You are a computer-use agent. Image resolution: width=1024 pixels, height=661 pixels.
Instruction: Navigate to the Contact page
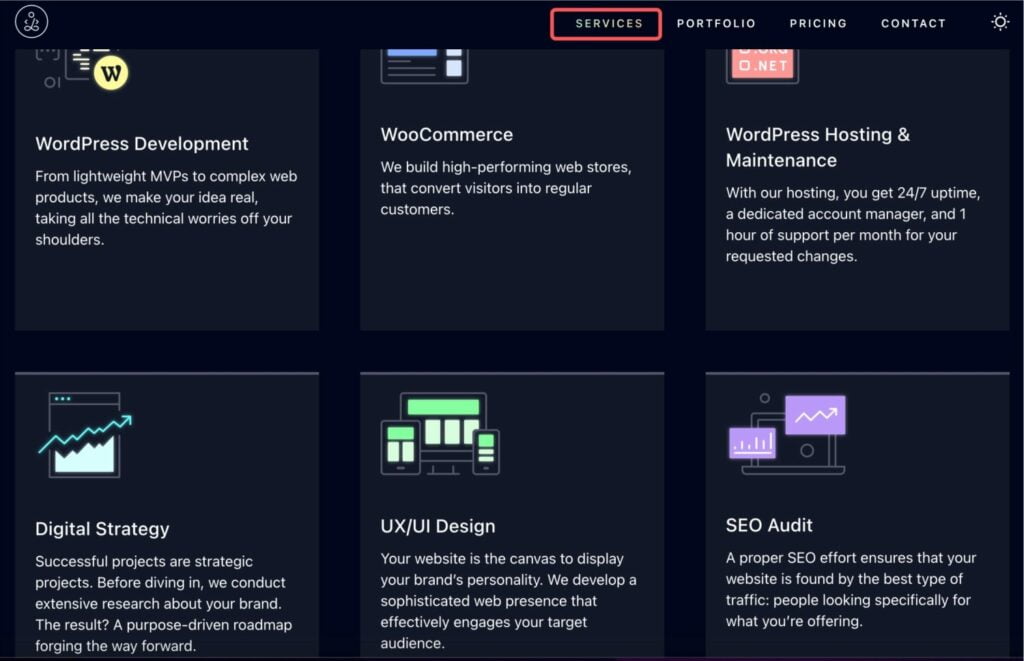click(913, 24)
